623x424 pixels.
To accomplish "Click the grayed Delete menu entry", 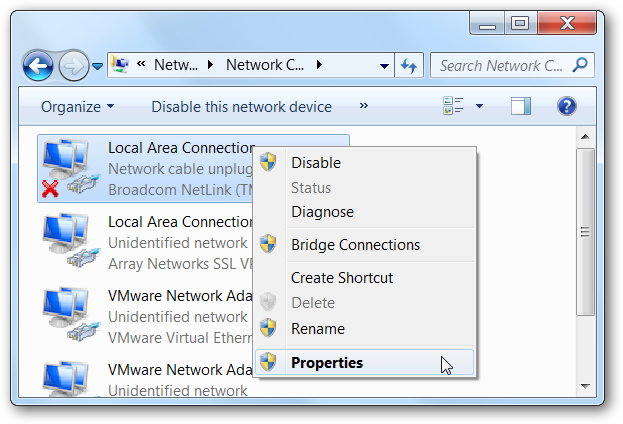I will (365, 303).
